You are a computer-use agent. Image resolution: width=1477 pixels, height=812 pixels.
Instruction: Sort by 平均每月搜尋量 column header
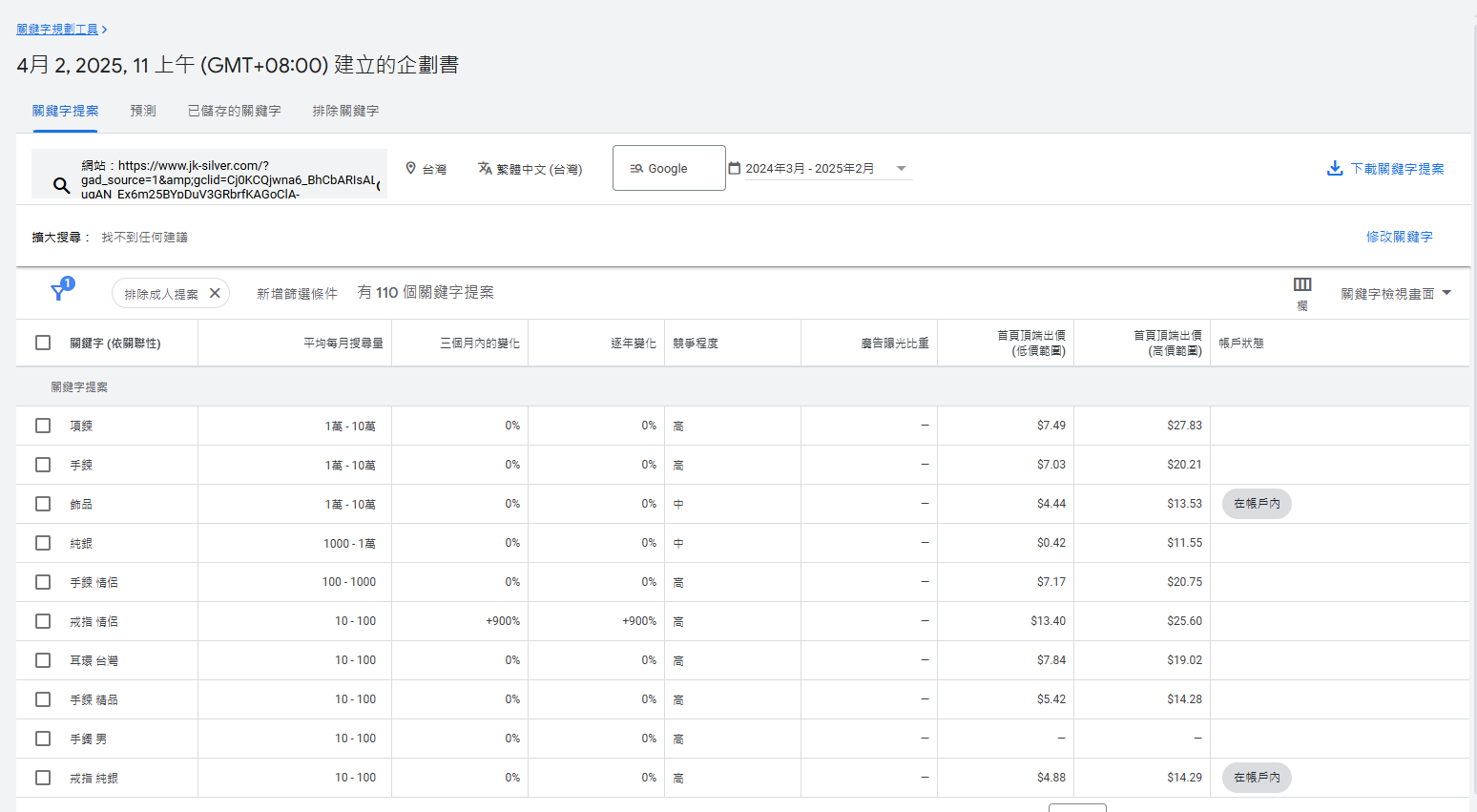343,344
